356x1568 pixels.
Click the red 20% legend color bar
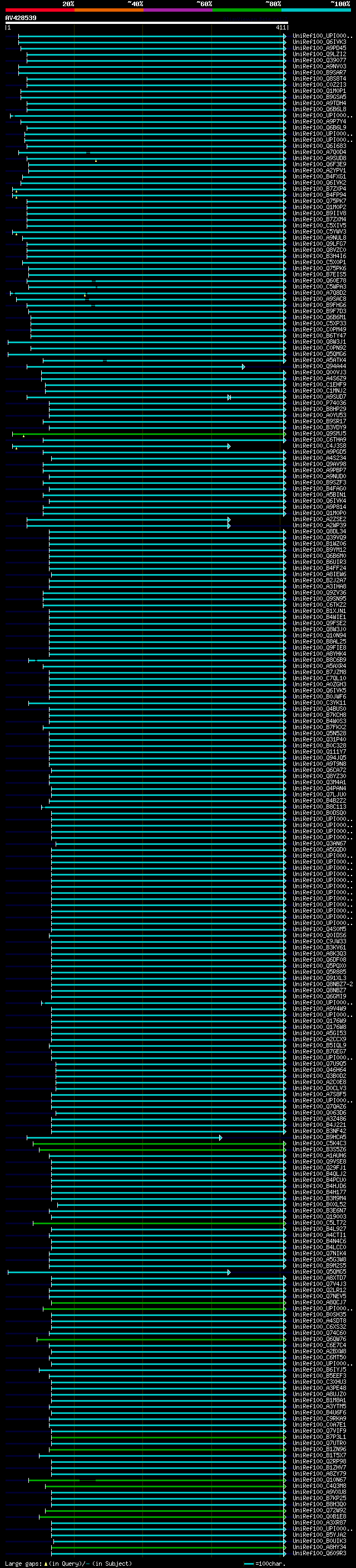click(x=39, y=10)
